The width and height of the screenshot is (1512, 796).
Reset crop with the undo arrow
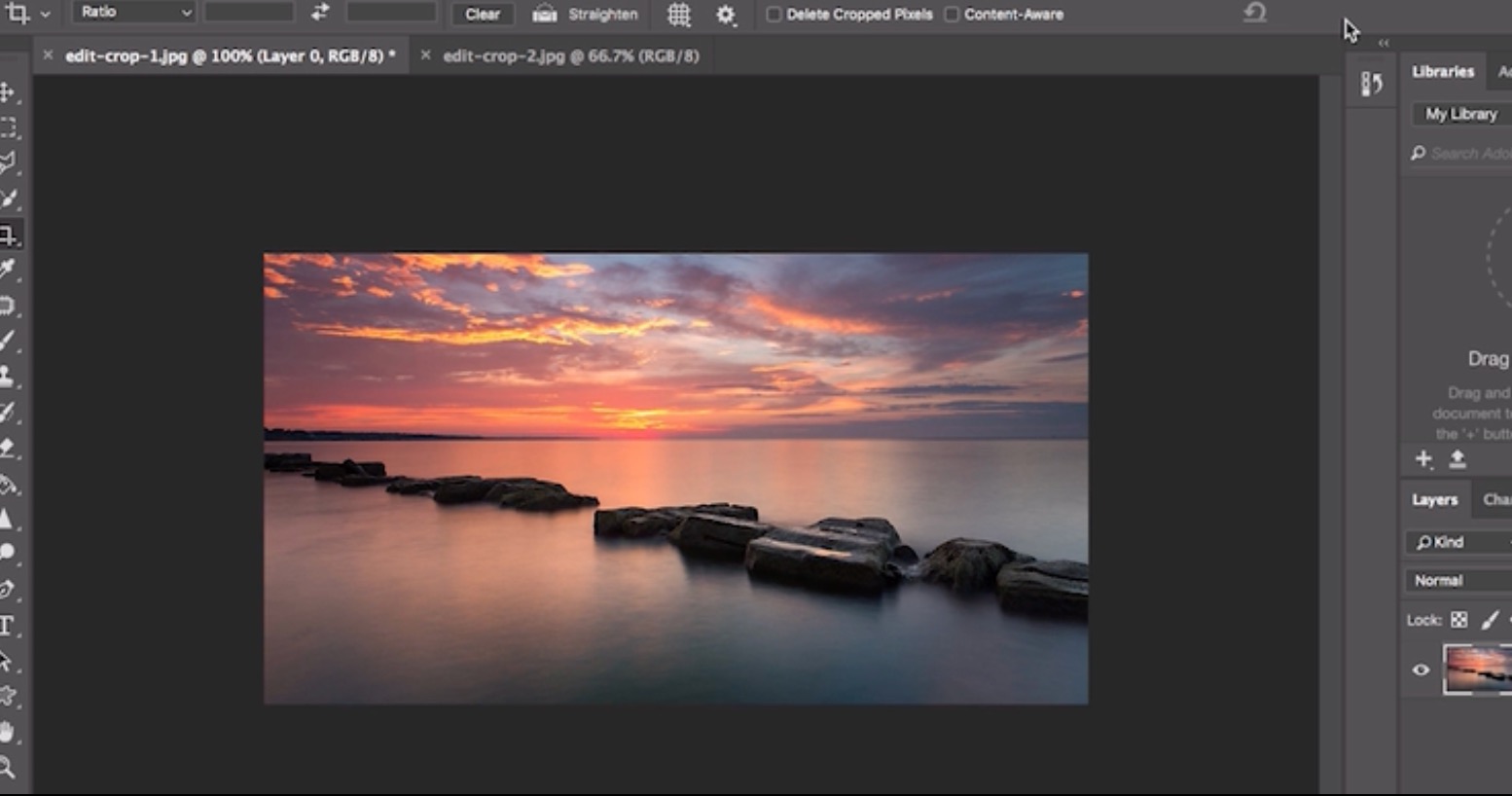coord(1255,13)
